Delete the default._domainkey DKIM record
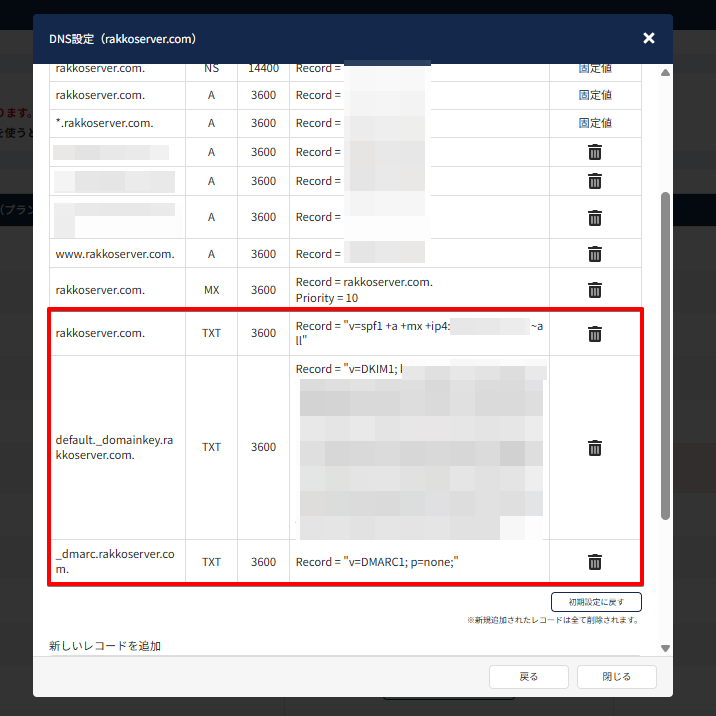 pyautogui.click(x=594, y=447)
